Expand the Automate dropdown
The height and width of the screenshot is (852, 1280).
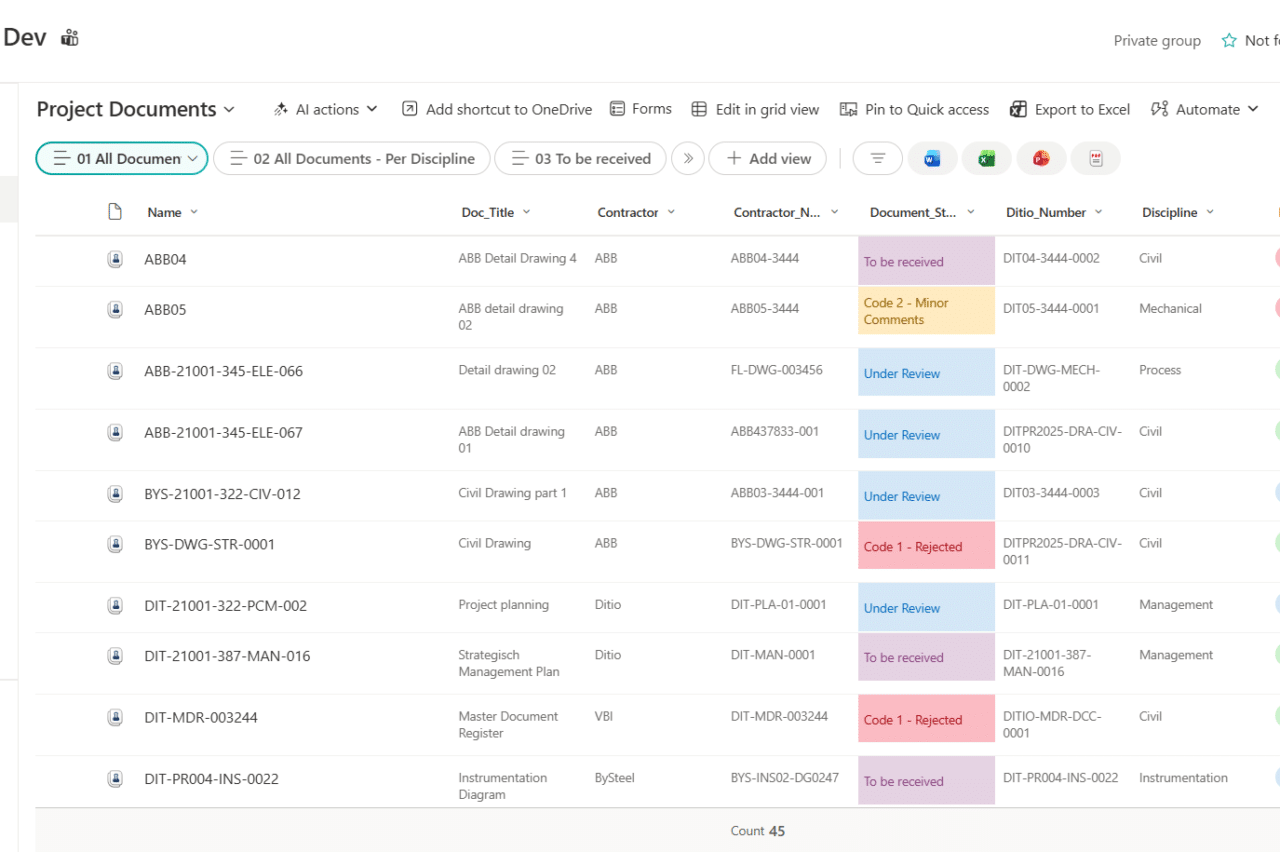point(1204,109)
